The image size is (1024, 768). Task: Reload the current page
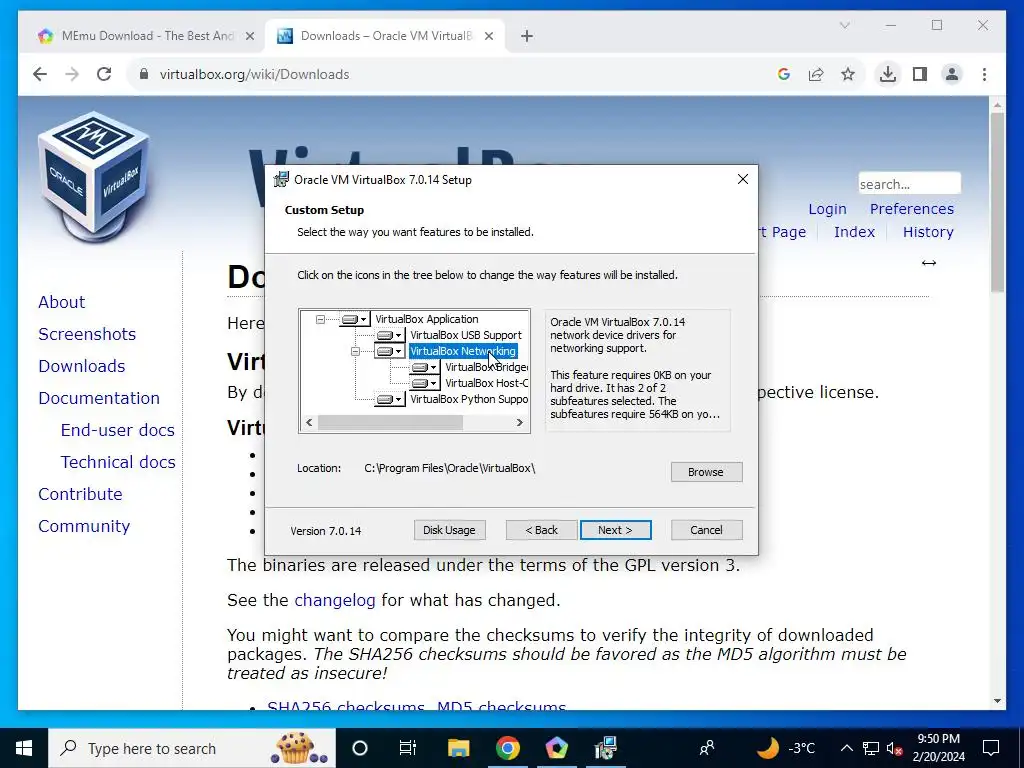pos(104,74)
